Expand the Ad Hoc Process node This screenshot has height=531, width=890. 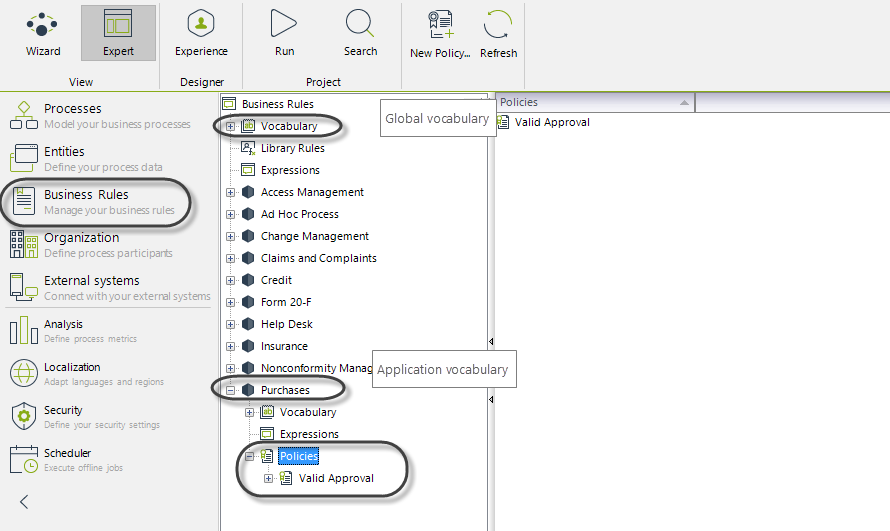[x=230, y=214]
